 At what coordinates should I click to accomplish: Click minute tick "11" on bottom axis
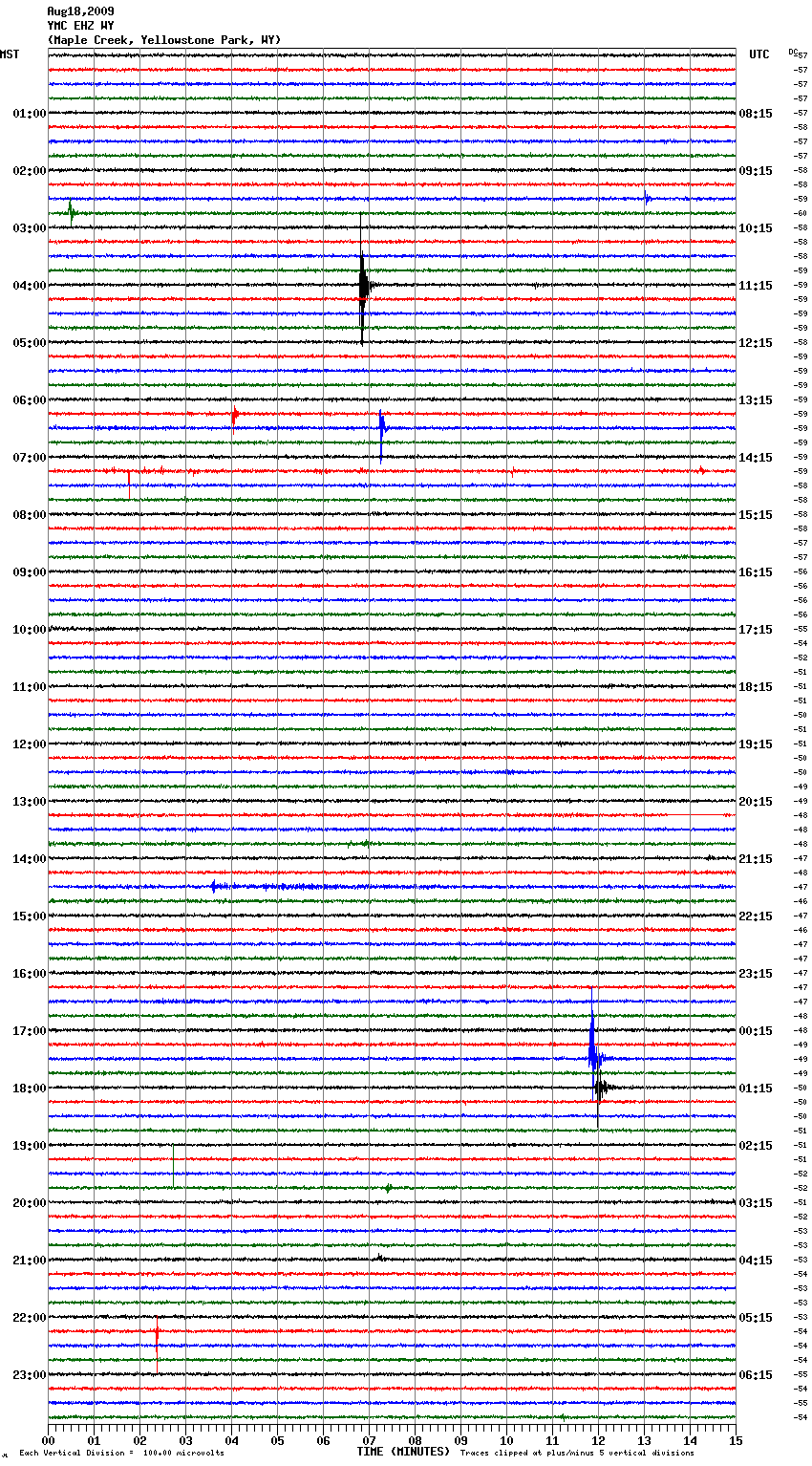pos(553,1440)
